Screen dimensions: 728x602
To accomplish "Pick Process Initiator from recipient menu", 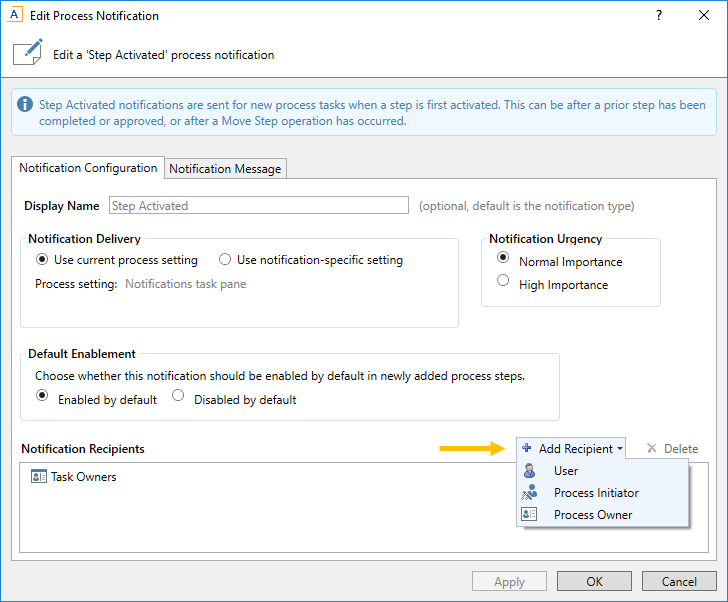I will click(596, 493).
